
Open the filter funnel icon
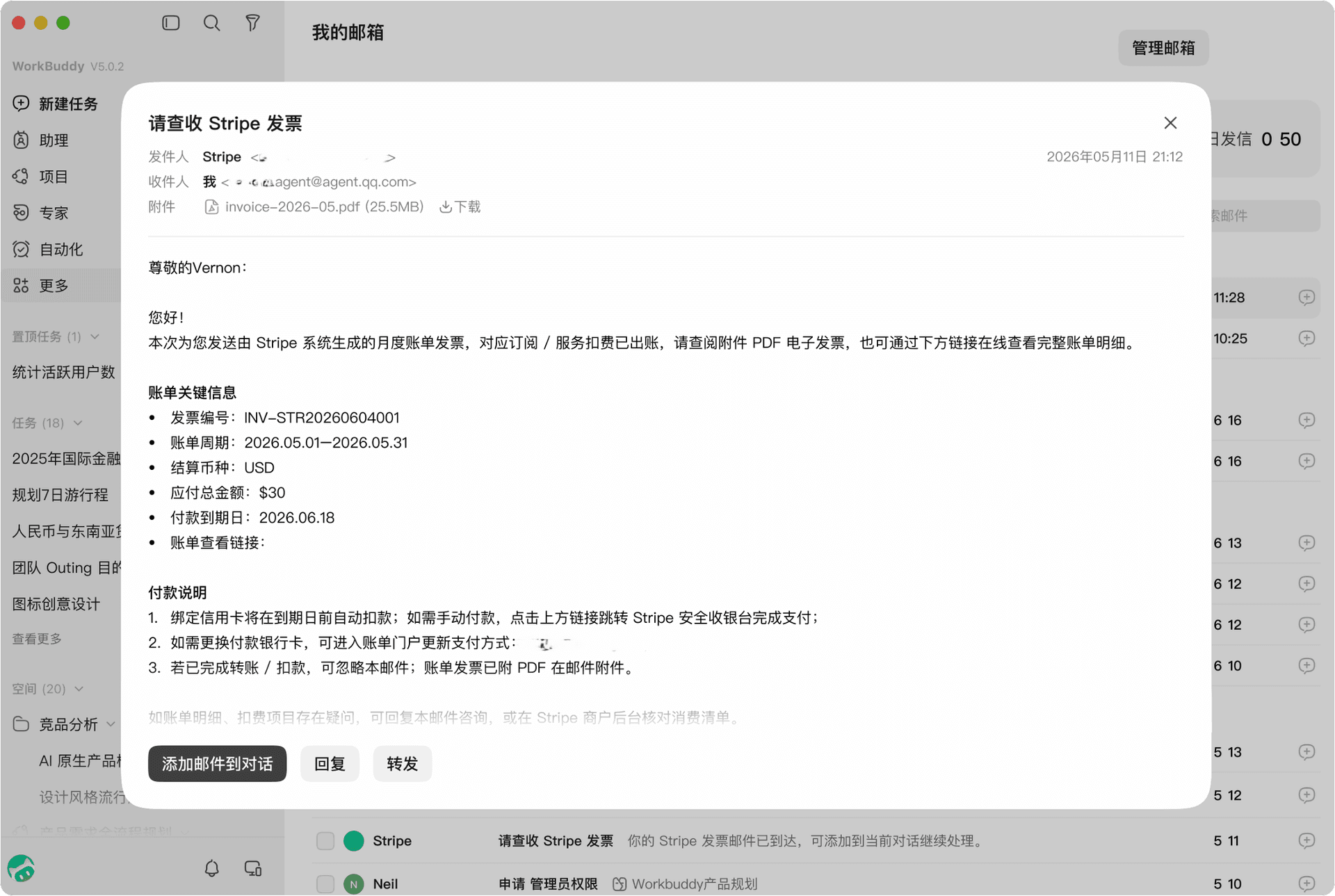point(252,23)
